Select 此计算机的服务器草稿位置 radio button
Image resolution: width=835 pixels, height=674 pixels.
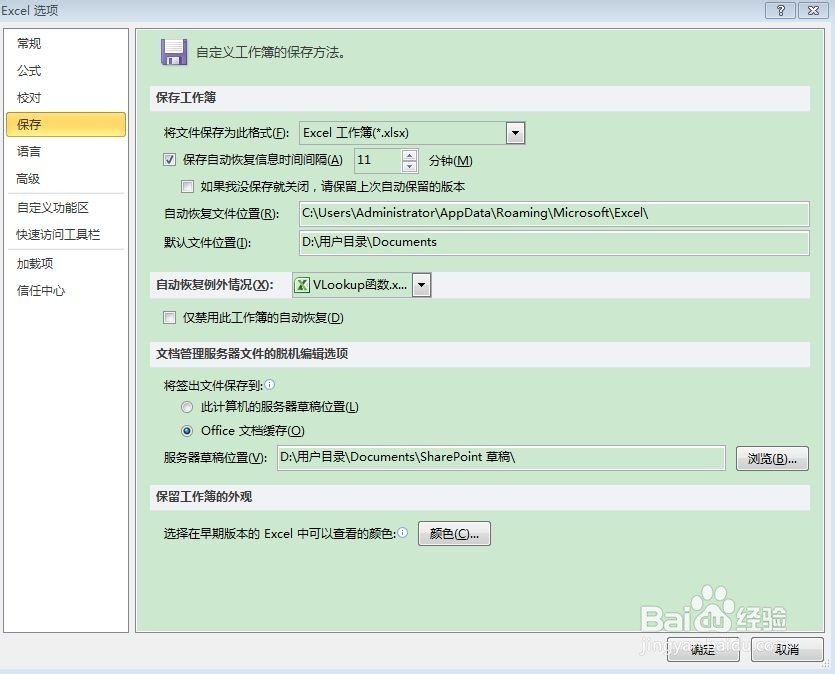click(186, 407)
